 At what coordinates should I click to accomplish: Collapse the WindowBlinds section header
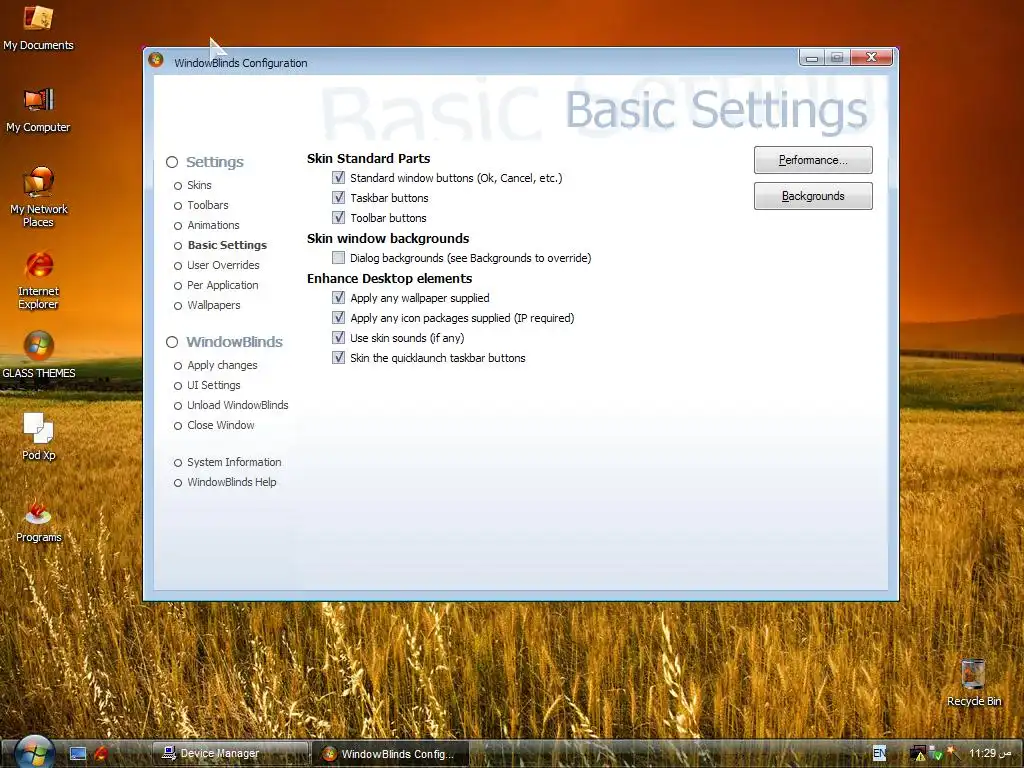click(x=225, y=342)
